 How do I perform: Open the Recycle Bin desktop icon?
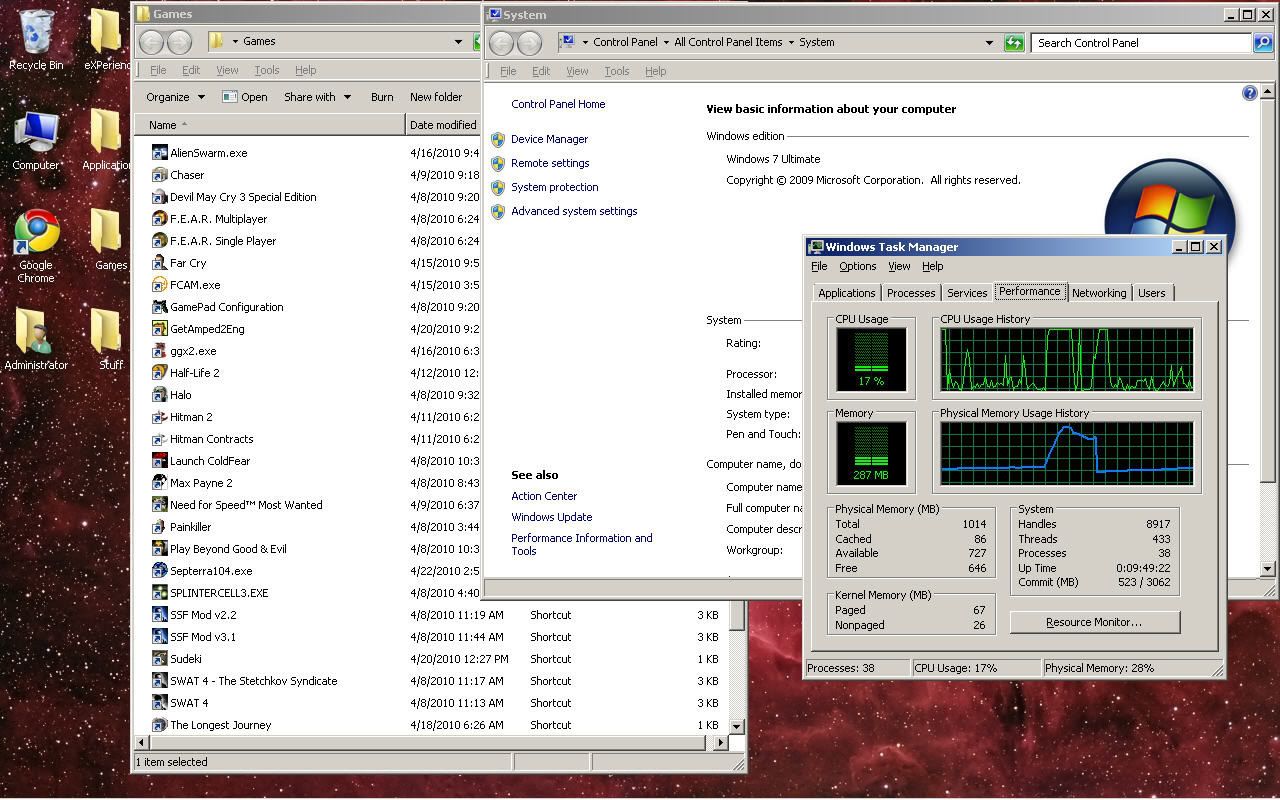[x=36, y=33]
